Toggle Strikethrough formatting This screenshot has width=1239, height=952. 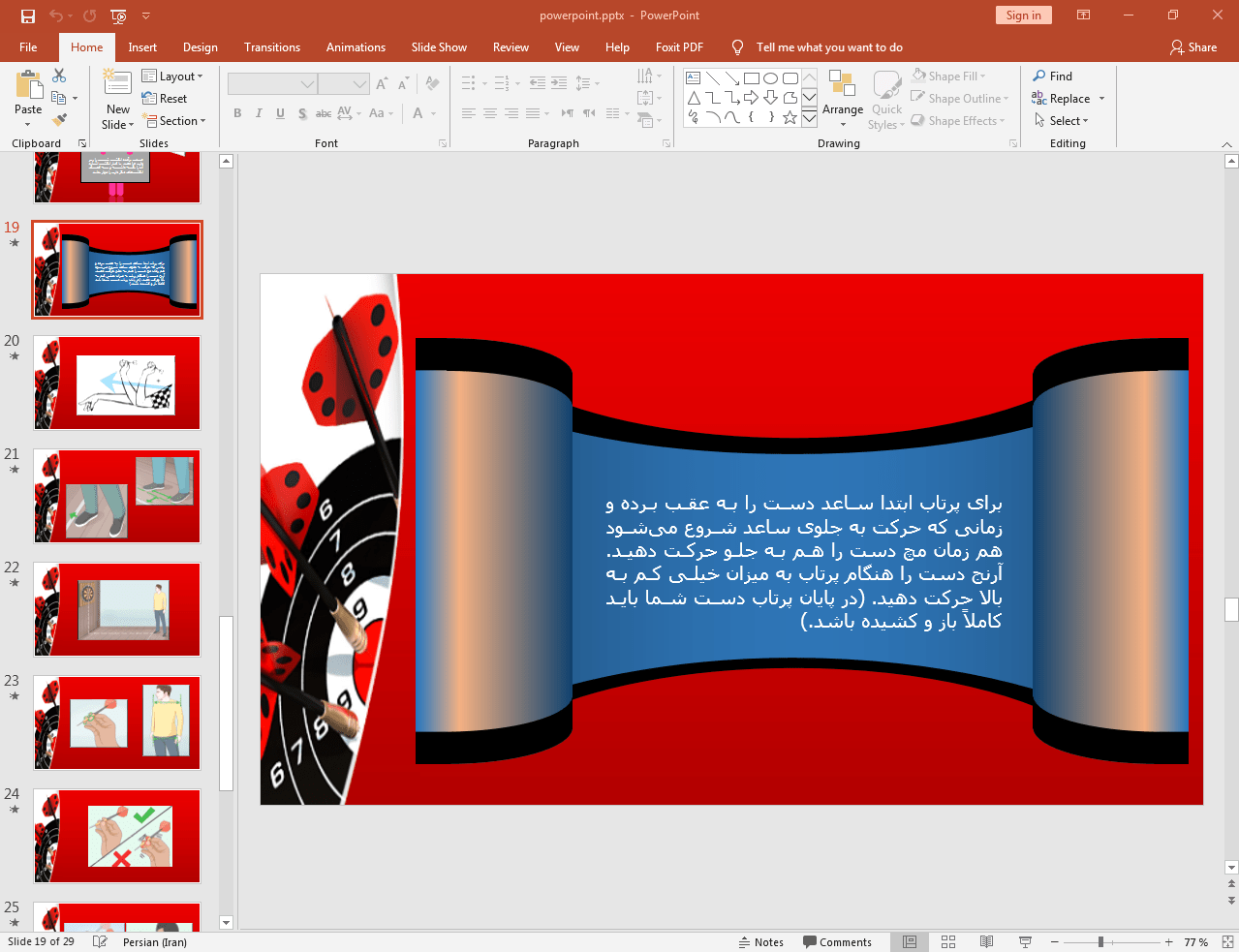tap(324, 113)
